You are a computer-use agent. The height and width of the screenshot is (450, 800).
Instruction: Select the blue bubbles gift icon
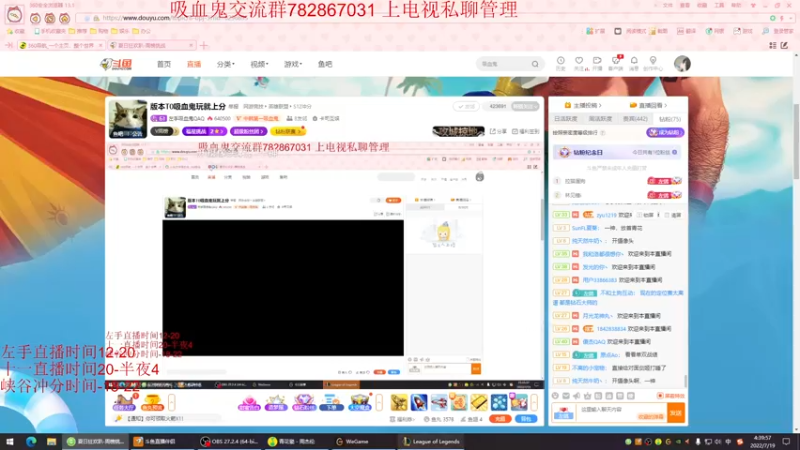(498, 402)
